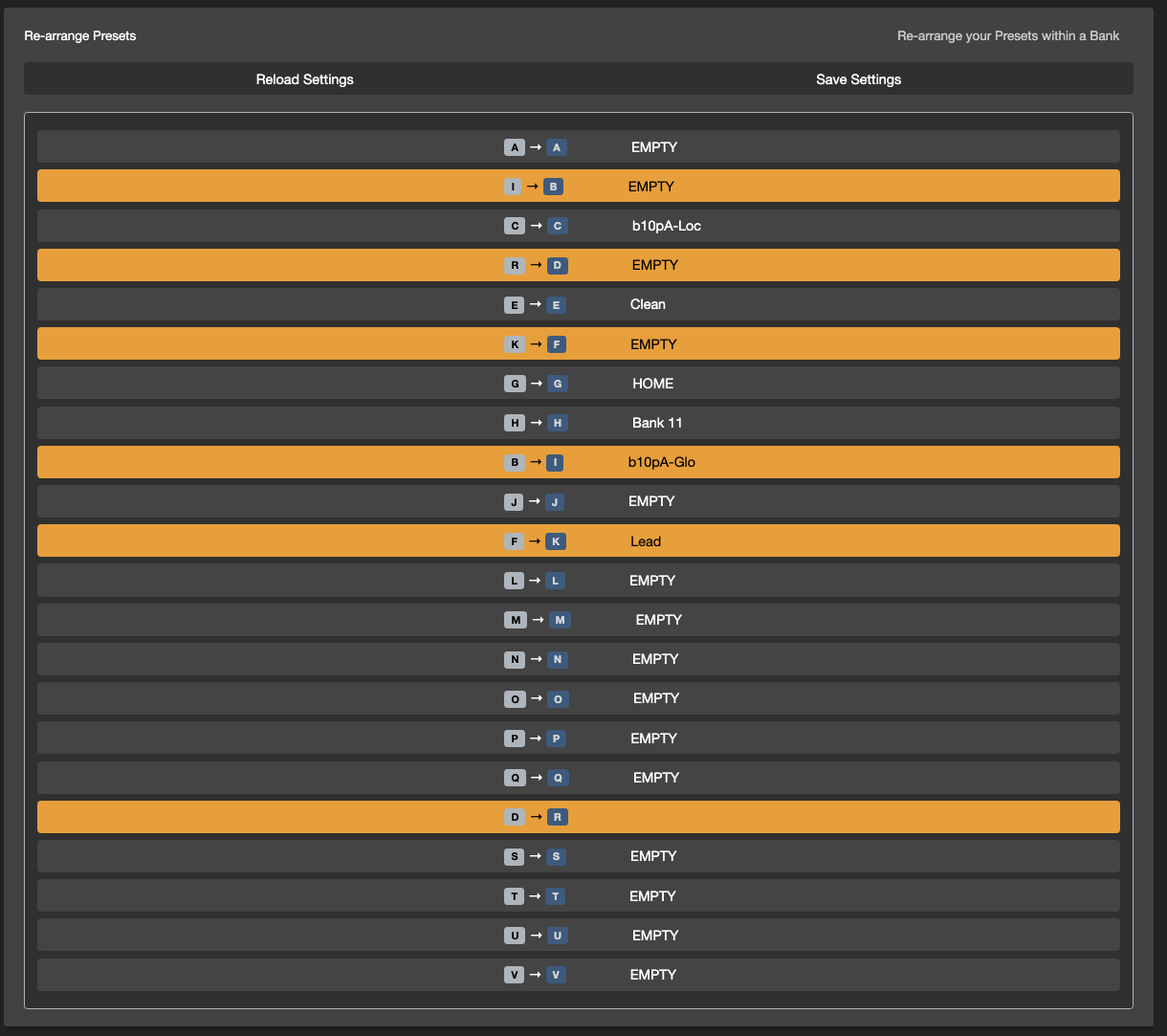Click the EMPTY label in the U → U row
Viewport: 1167px width, 1036px height.
pyautogui.click(x=655, y=936)
